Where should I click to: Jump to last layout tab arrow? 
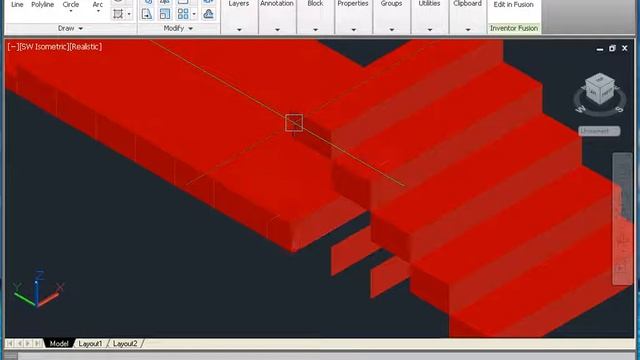click(37, 344)
